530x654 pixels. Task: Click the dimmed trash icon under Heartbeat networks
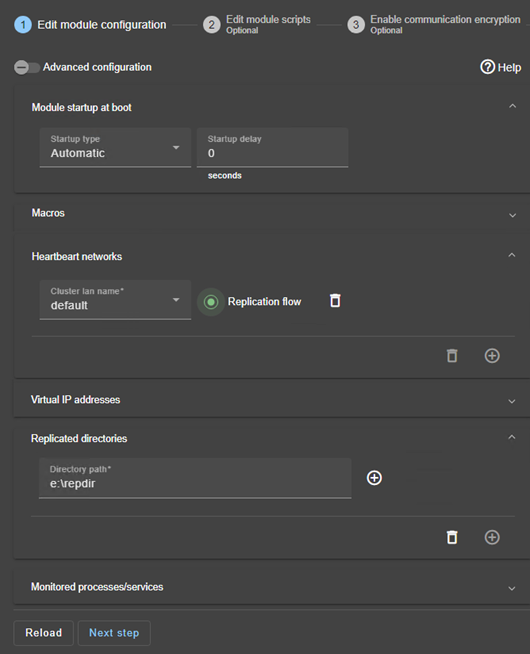click(x=452, y=356)
